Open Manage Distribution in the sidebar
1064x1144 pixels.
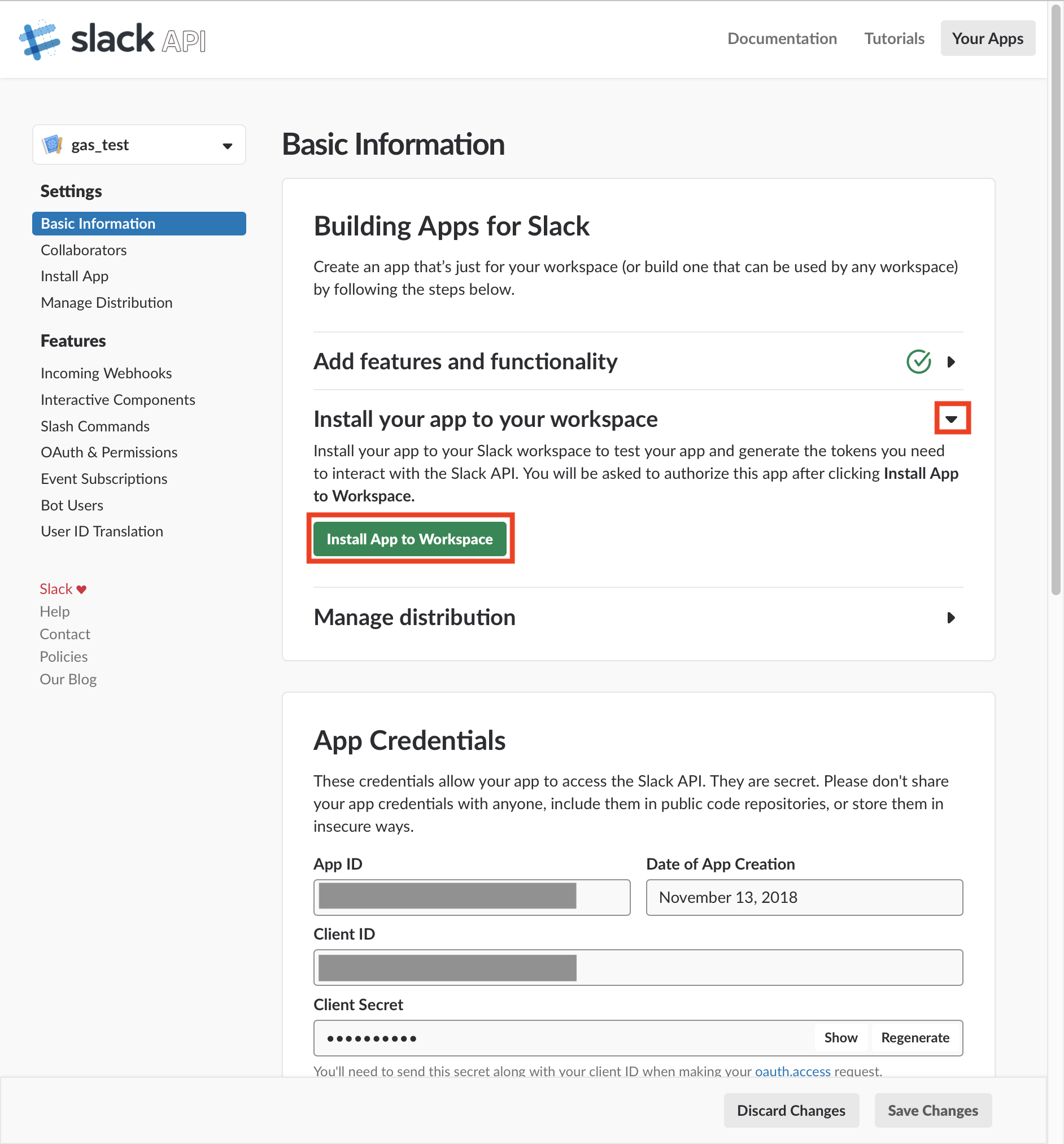[x=107, y=303]
